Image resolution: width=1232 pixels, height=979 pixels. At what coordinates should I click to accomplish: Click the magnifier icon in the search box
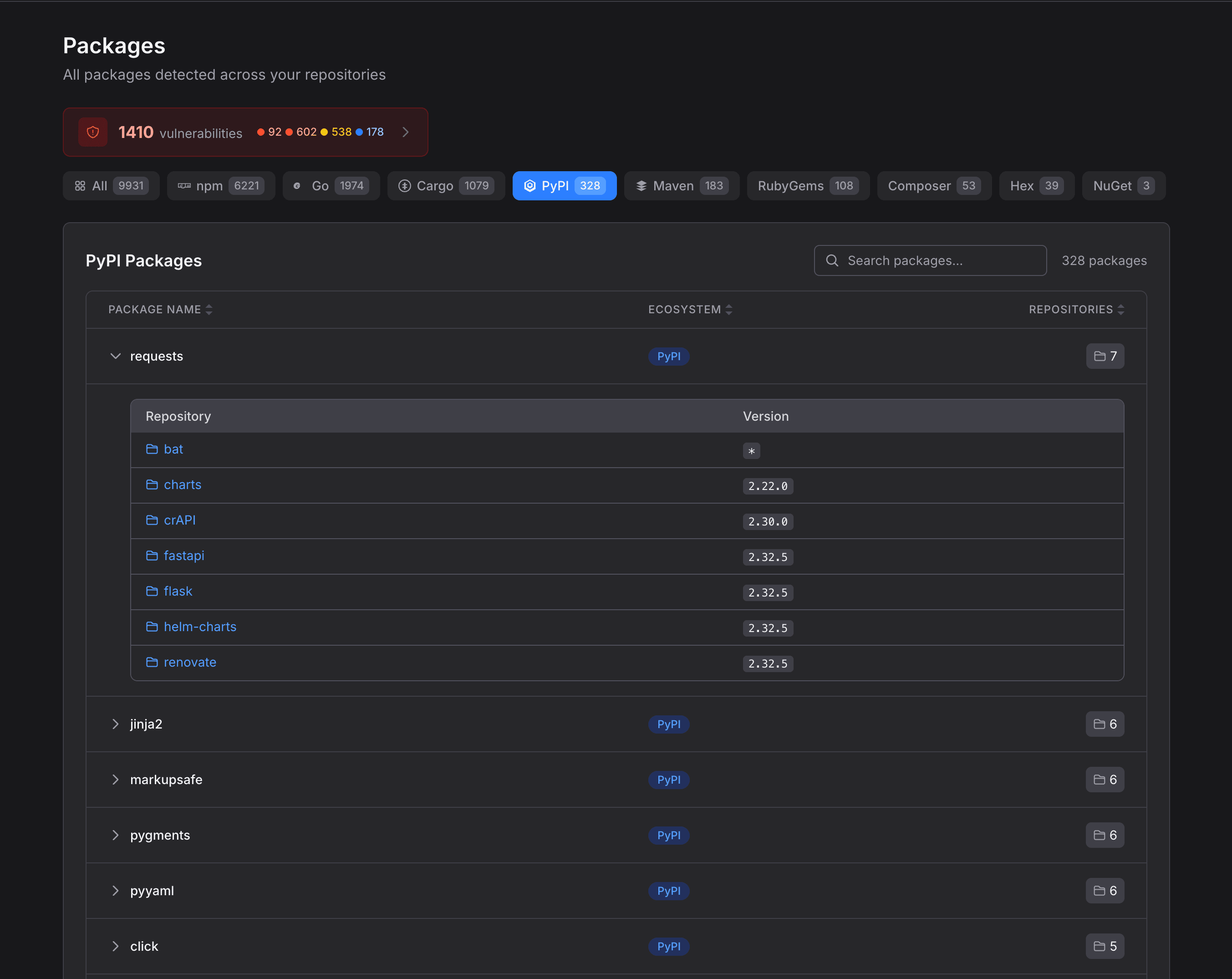(832, 260)
